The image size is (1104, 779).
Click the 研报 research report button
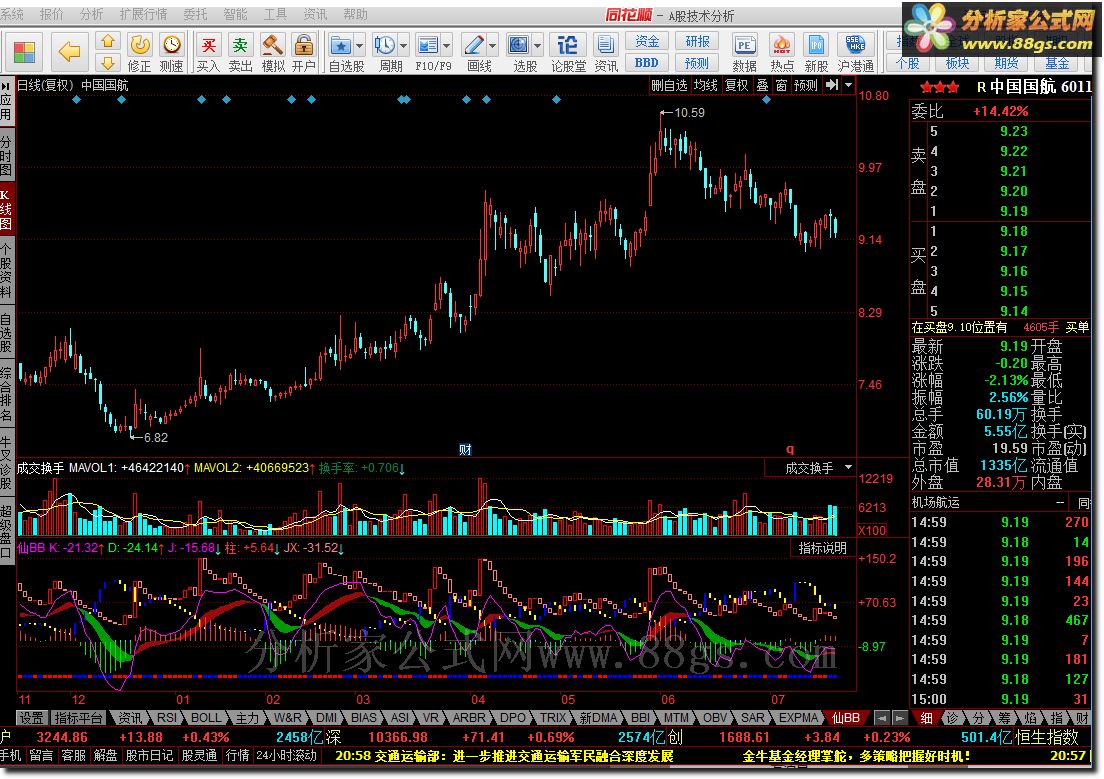(x=697, y=42)
